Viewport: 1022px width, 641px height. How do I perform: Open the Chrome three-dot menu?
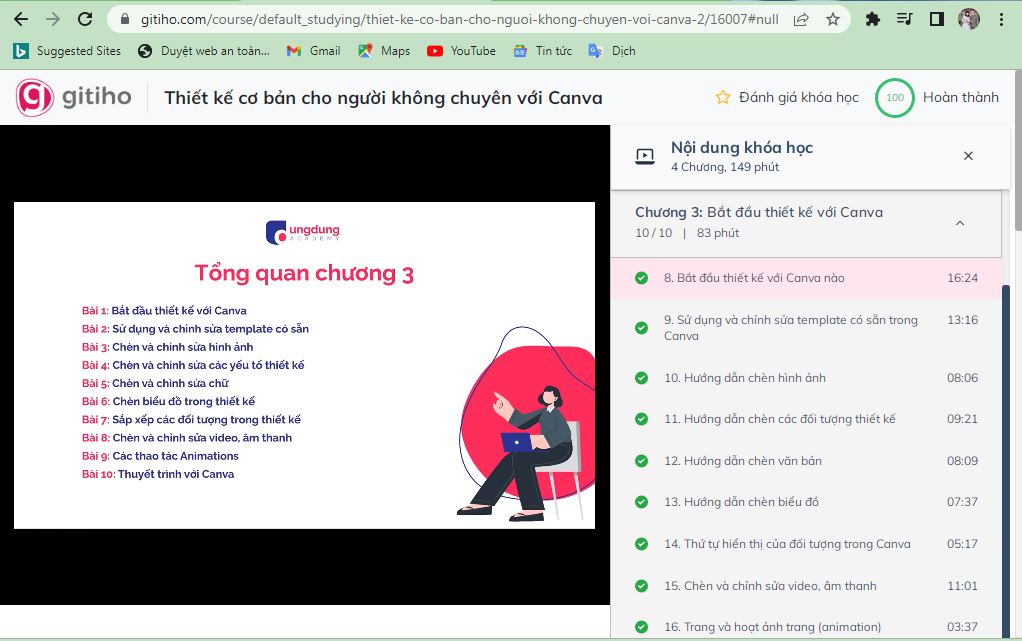coord(1001,20)
